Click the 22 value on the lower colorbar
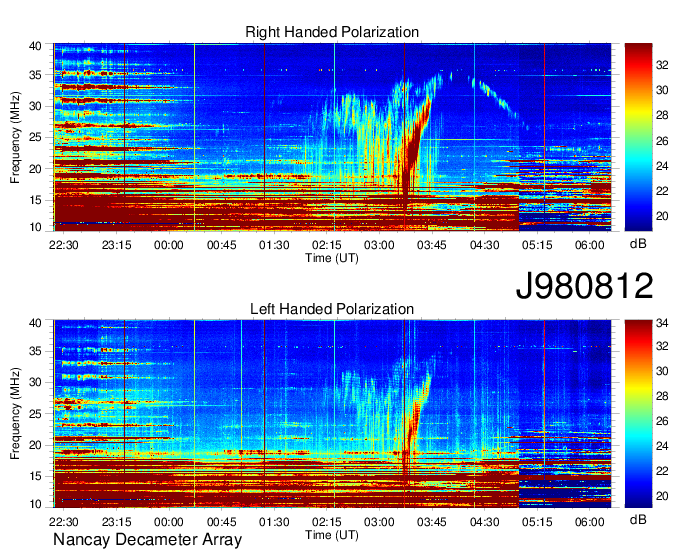 (x=662, y=471)
